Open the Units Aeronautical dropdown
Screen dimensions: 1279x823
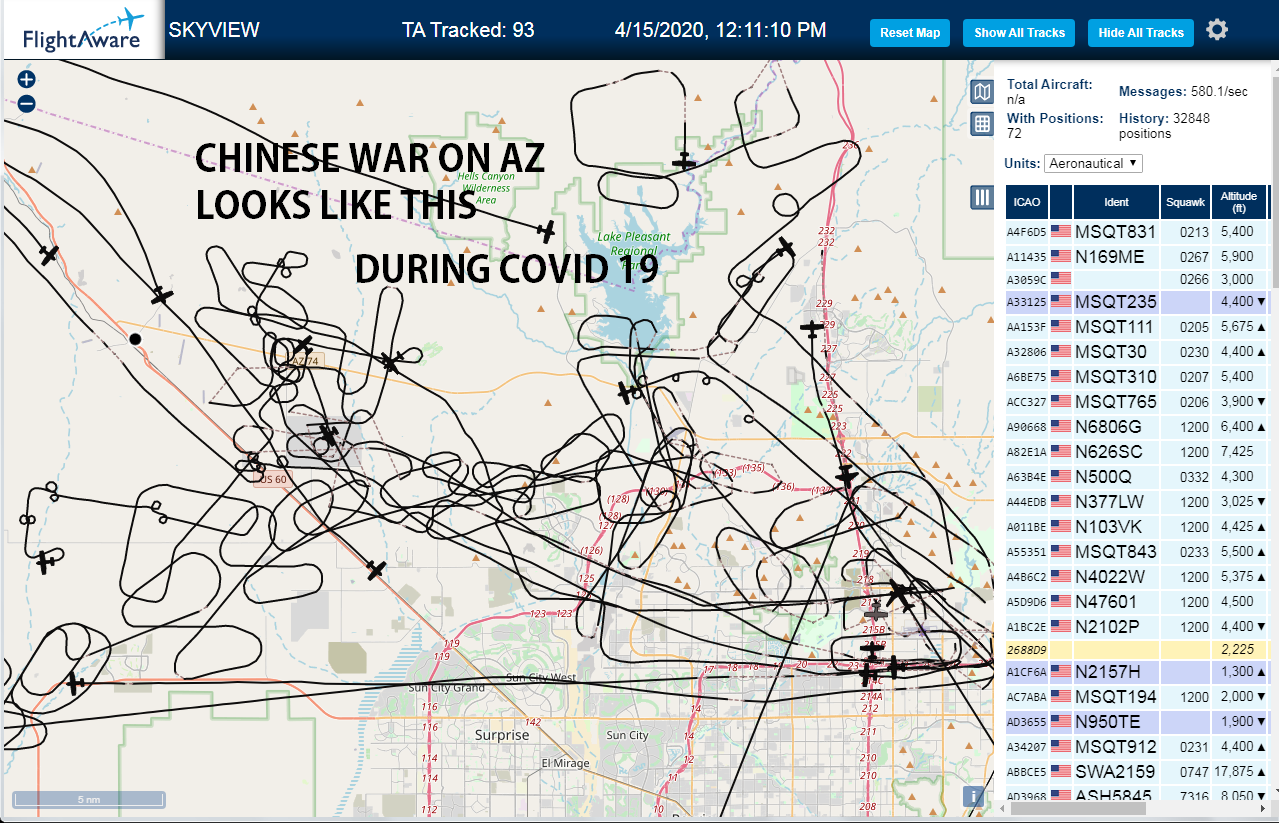point(1093,163)
